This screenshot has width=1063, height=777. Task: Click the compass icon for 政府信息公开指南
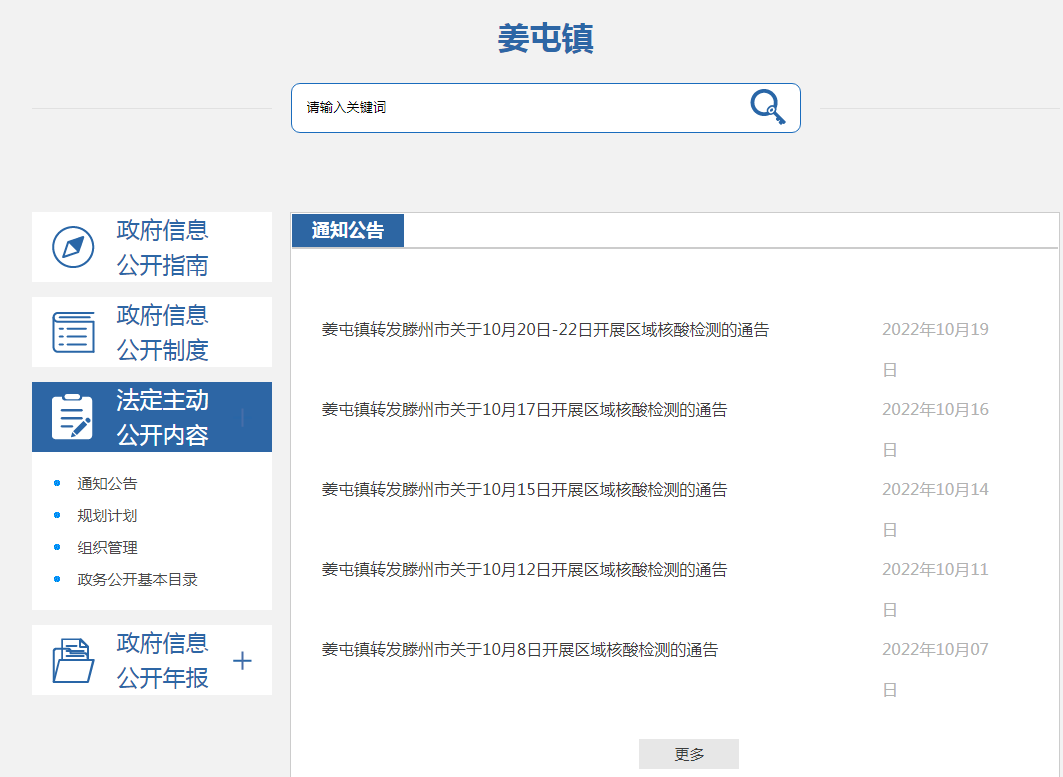click(x=73, y=247)
